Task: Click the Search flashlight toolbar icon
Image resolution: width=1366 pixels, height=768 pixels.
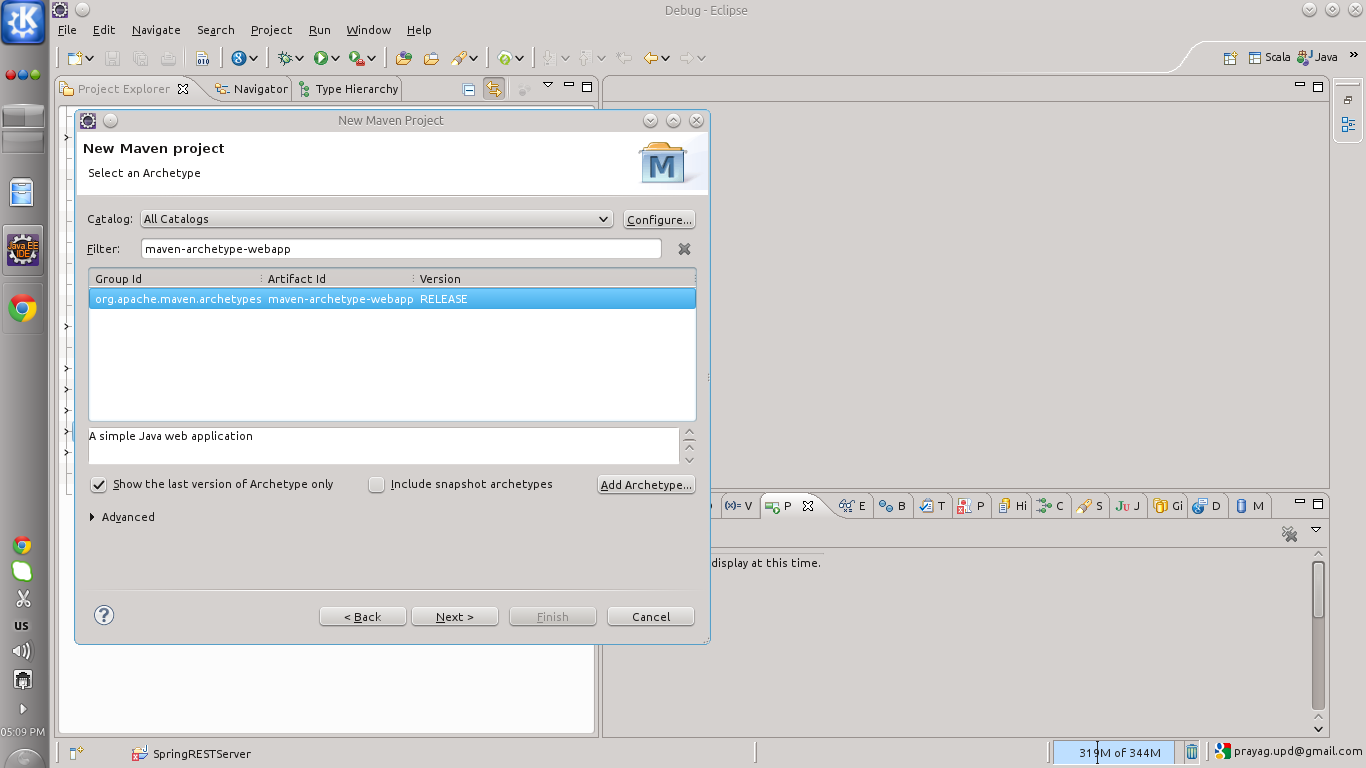Action: [459, 58]
